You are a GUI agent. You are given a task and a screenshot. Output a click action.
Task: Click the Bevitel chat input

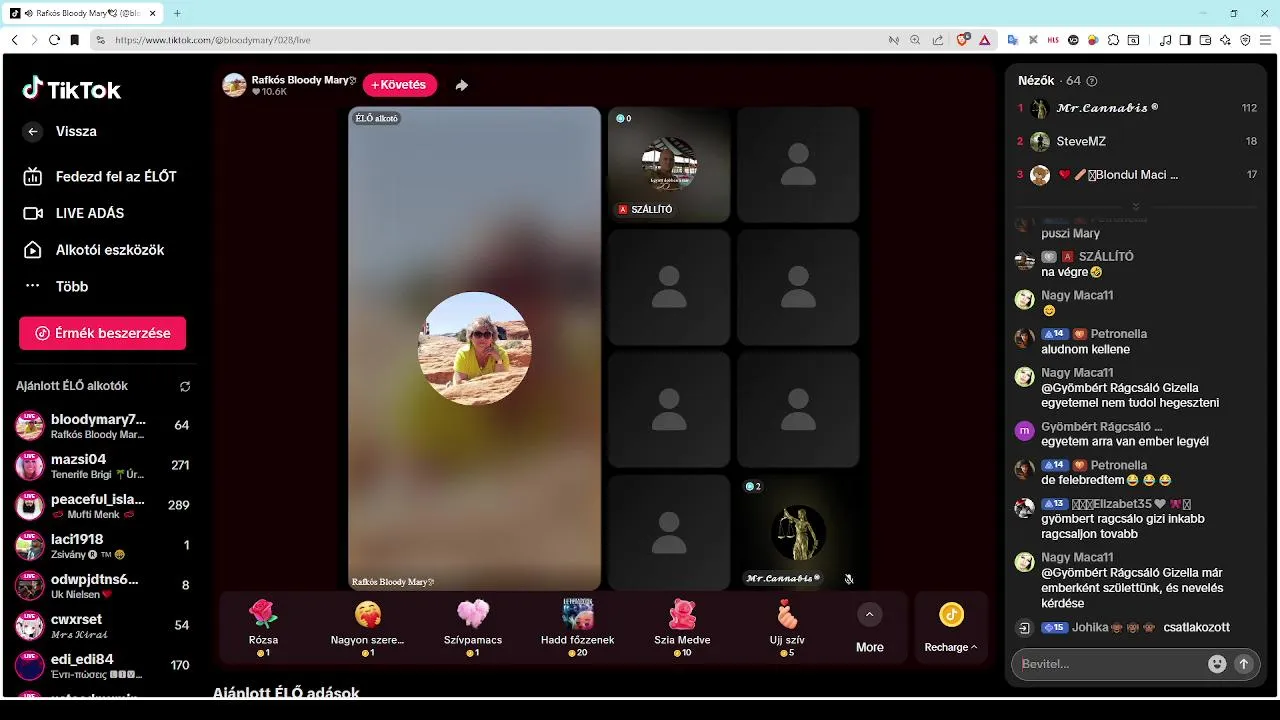(x=1108, y=664)
